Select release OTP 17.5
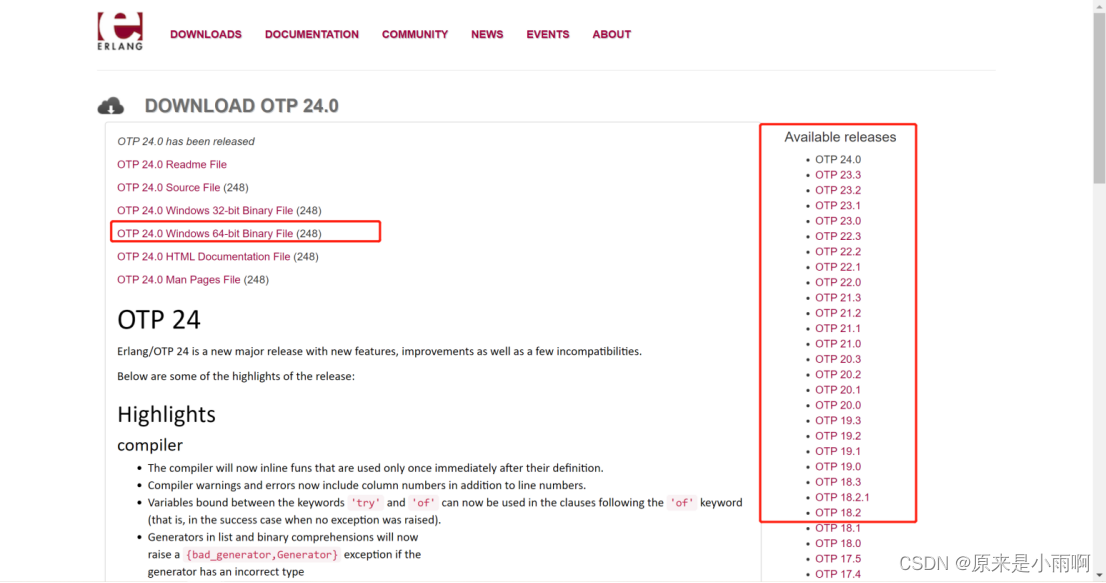Viewport: 1106px width, 583px height. pos(838,559)
